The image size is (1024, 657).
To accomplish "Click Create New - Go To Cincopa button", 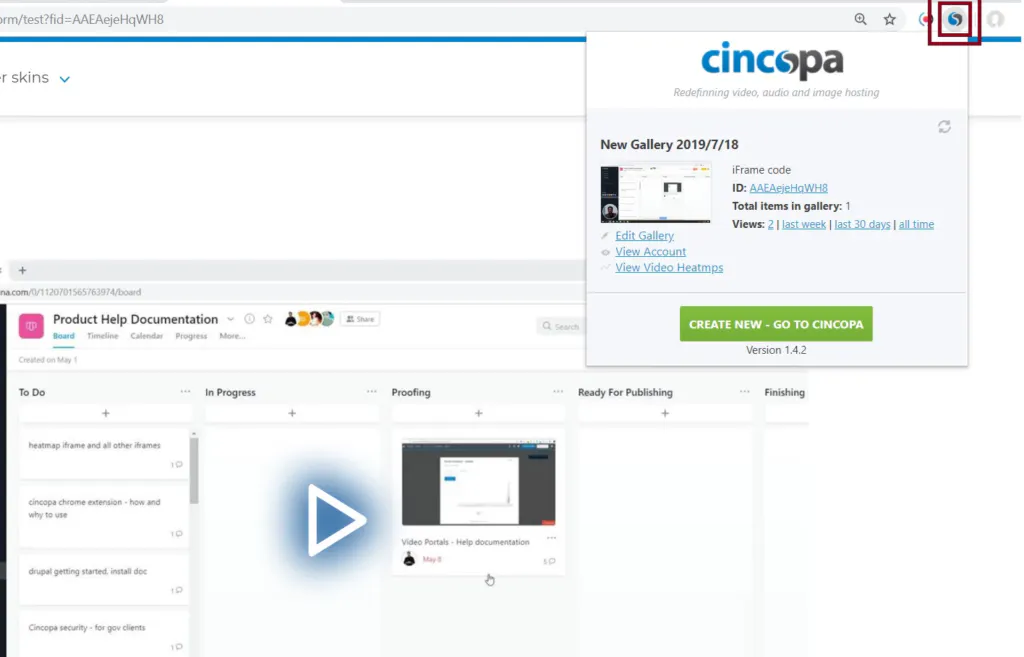I will pyautogui.click(x=776, y=324).
